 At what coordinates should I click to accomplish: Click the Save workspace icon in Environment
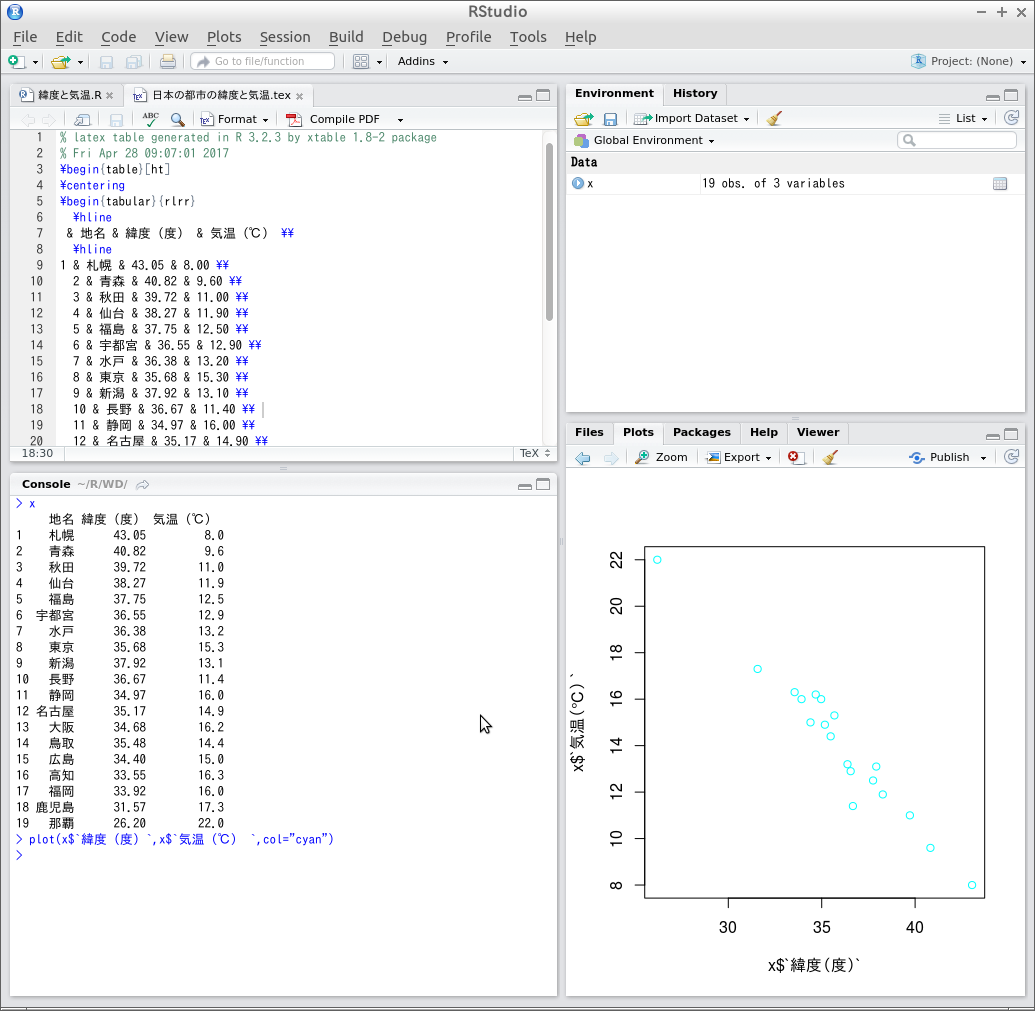pos(611,119)
